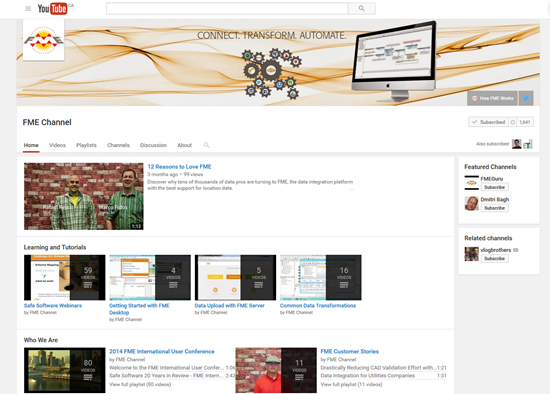Click the Dmitri Bagh channel avatar
The width and height of the screenshot is (550, 394).
471,203
